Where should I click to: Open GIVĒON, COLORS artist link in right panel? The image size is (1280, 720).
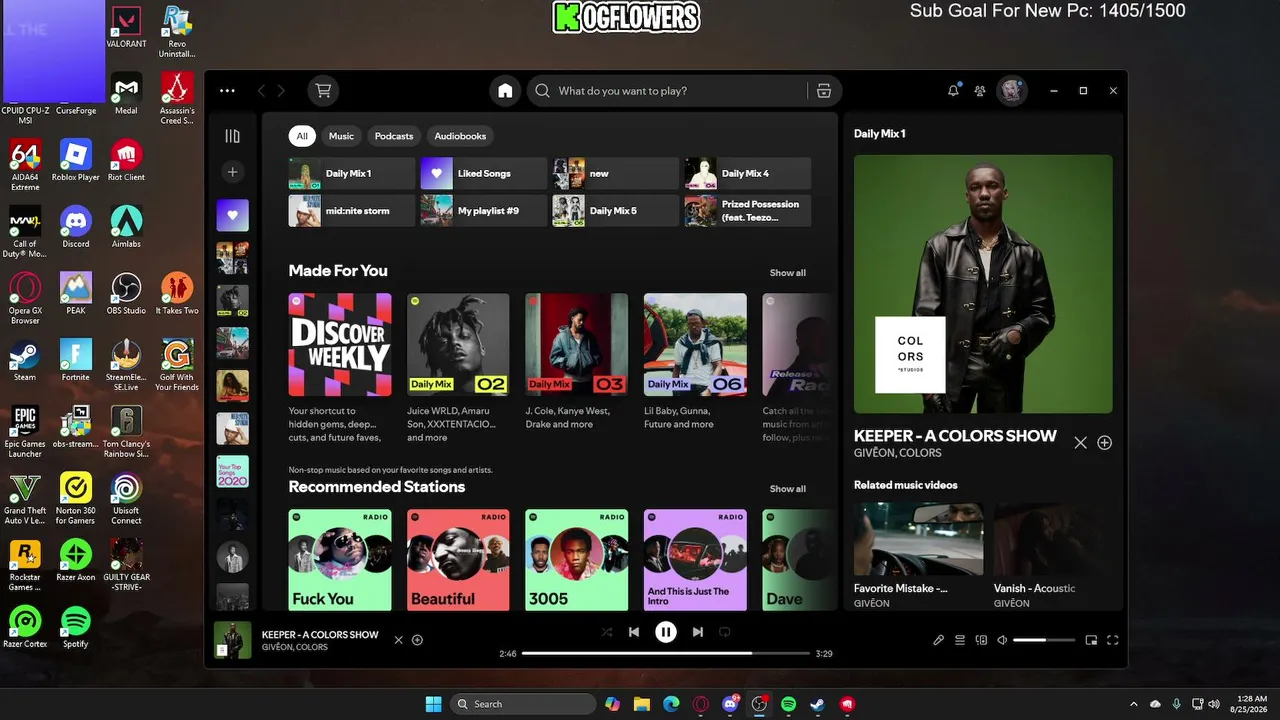898,453
